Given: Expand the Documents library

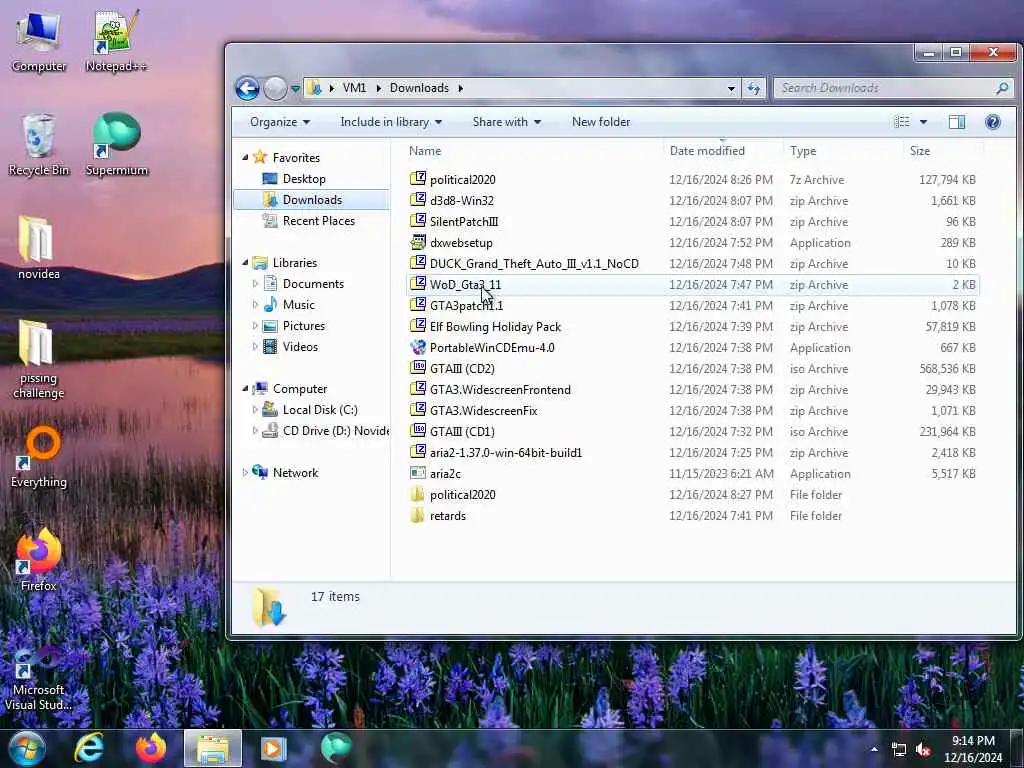Looking at the screenshot, I should click(x=255, y=283).
